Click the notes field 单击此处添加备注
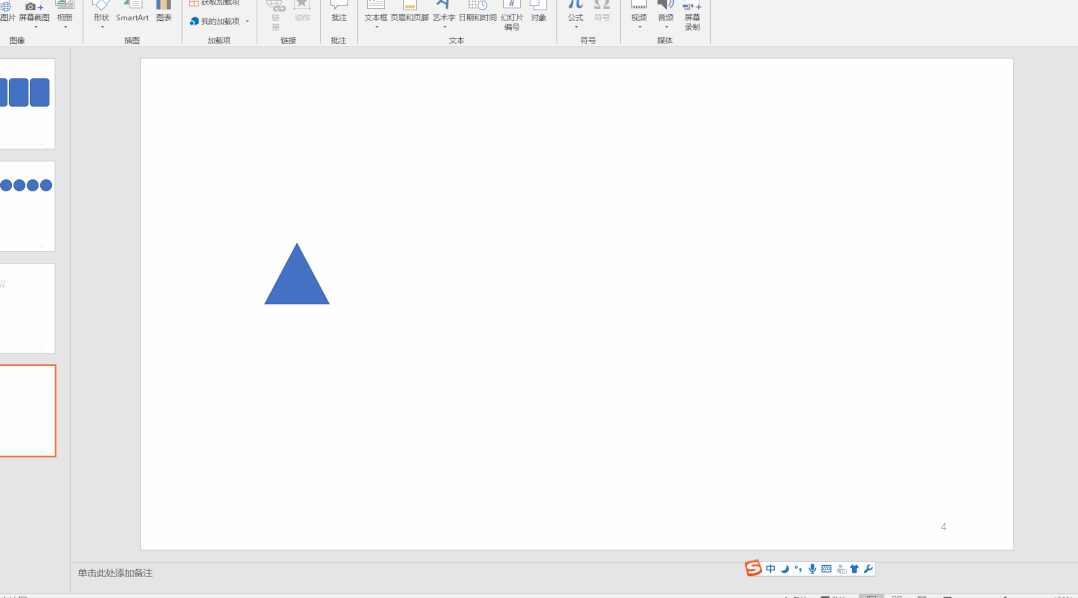 click(116, 573)
